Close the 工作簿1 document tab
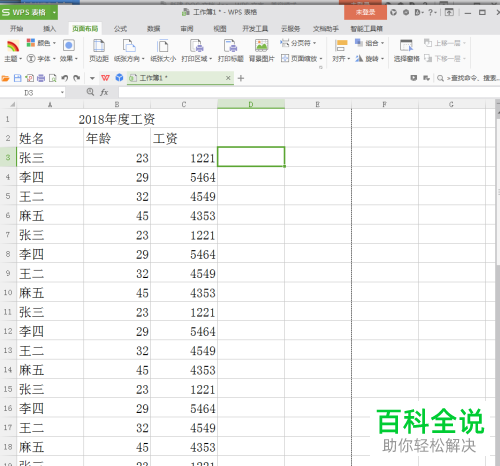Viewport: 500px width, 466px height. [228, 78]
